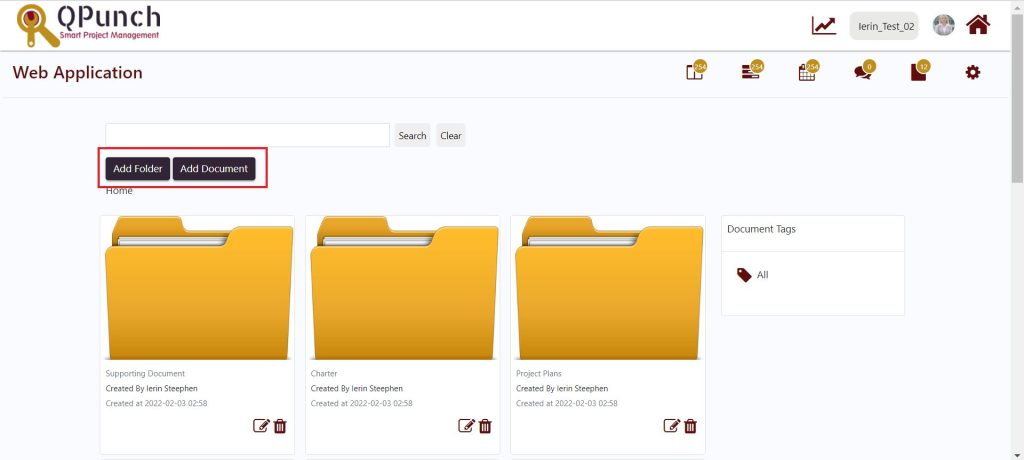Open the Supporting Document folder thumbnail
The height and width of the screenshot is (460, 1024).
click(198, 288)
